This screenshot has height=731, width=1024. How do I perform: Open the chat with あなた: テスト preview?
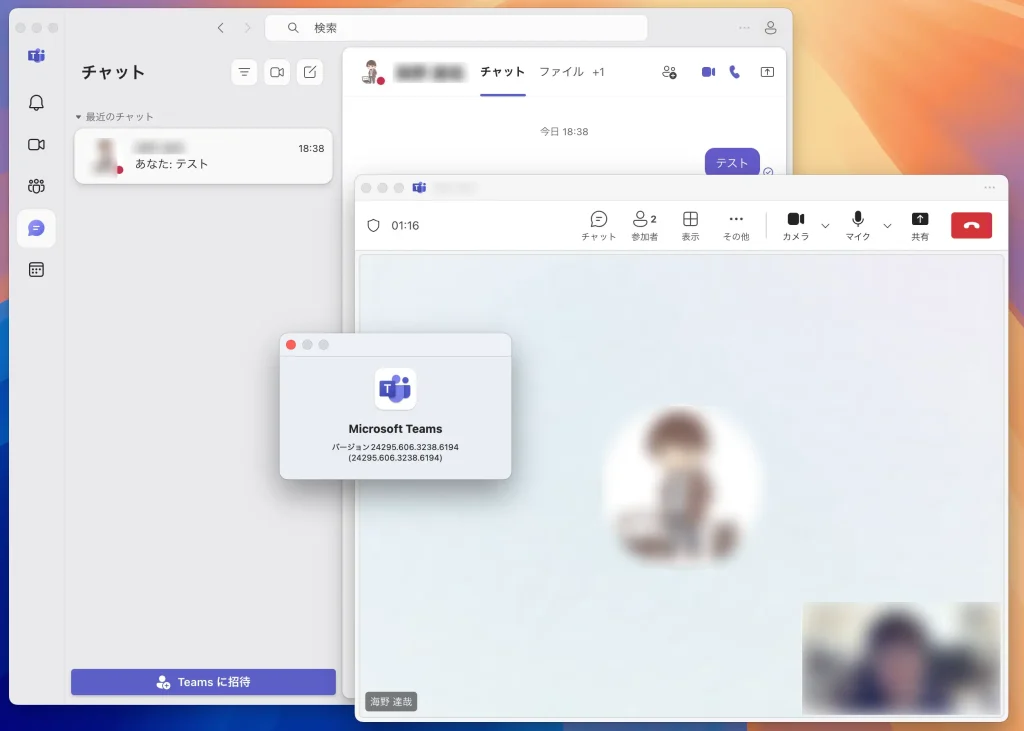(203, 156)
